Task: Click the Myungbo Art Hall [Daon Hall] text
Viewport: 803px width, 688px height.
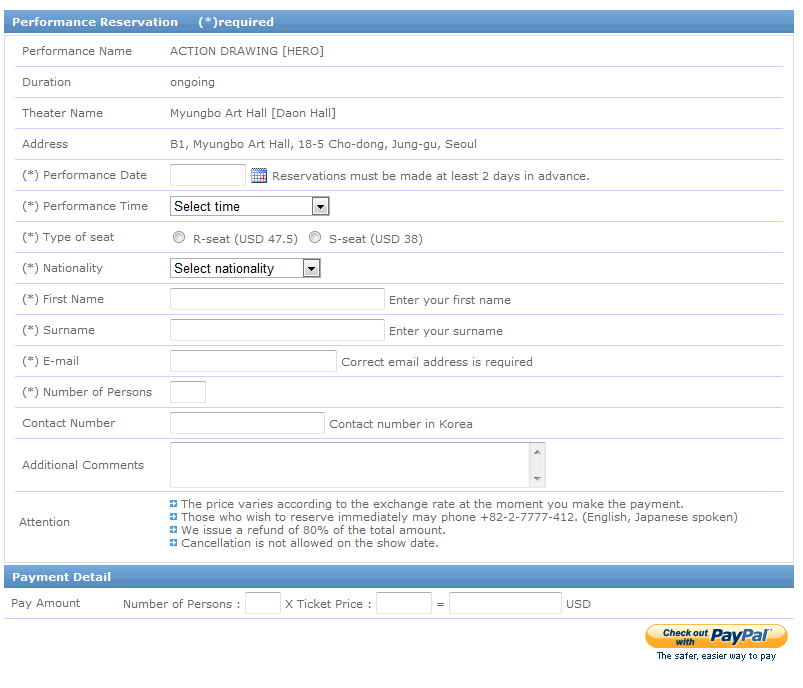Action: (253, 113)
